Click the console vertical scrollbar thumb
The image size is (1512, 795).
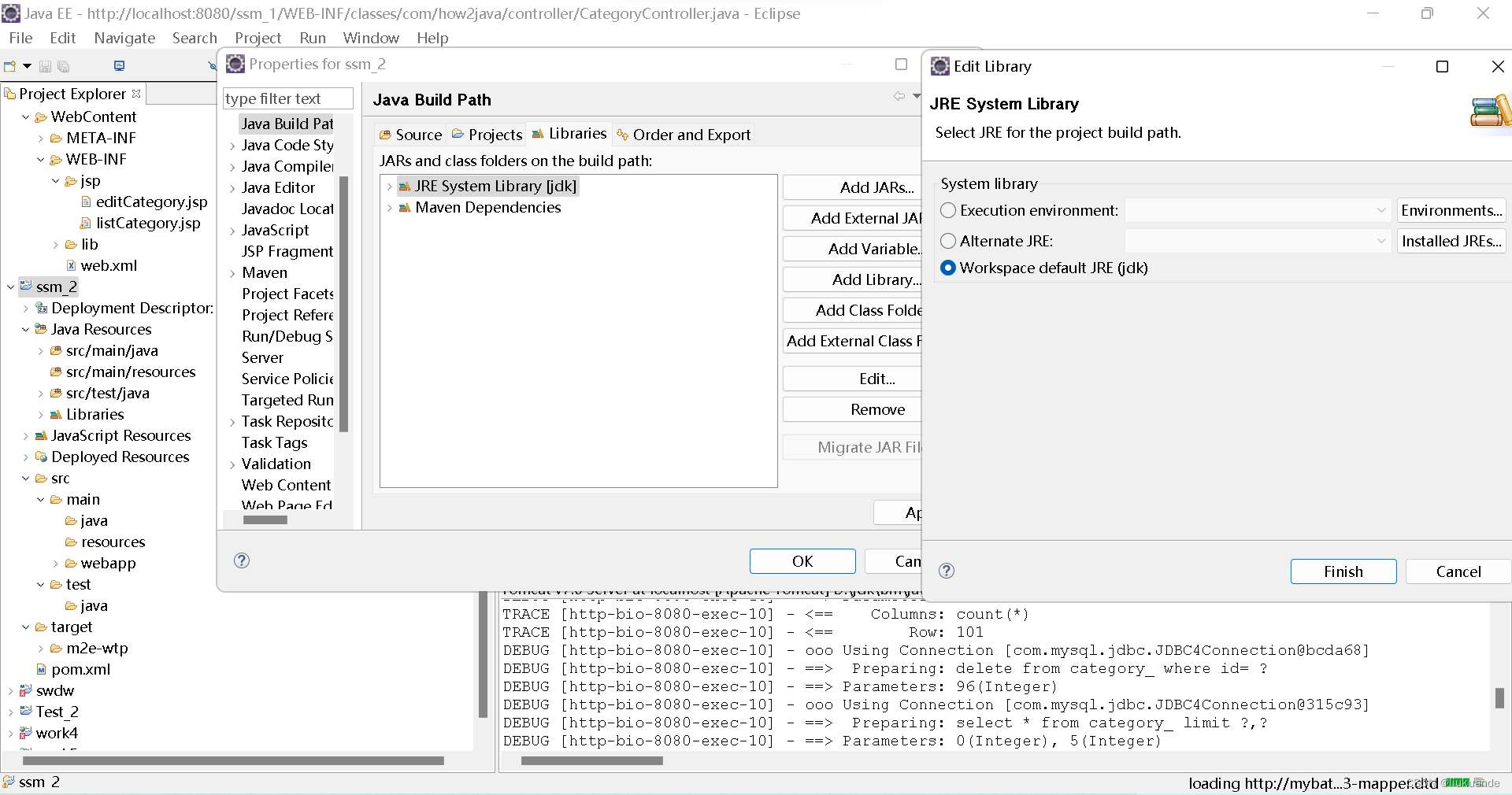pyautogui.click(x=1499, y=698)
